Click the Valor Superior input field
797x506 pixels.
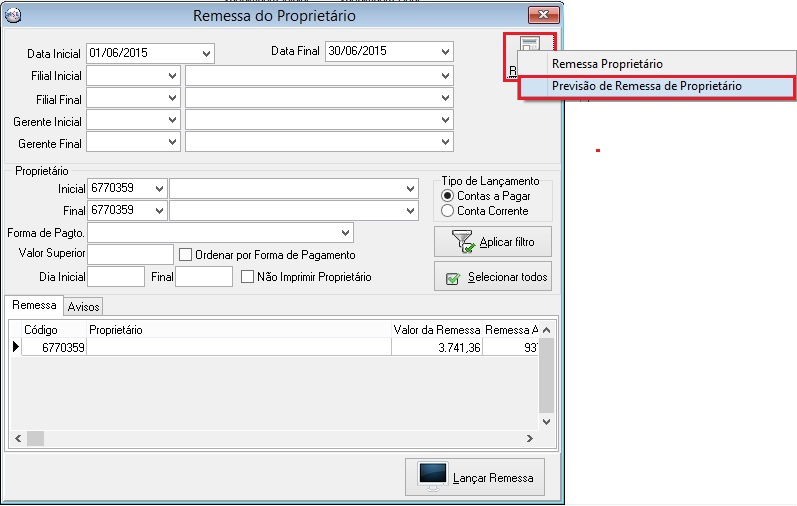pos(131,254)
